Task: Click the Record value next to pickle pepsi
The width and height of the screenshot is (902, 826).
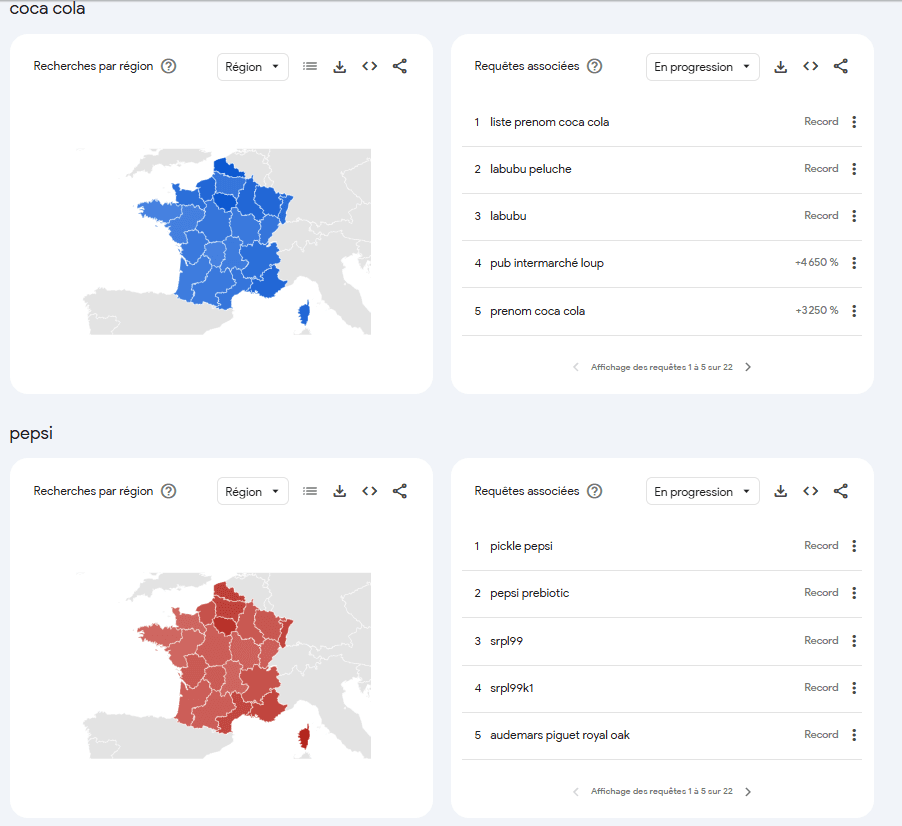Action: pyautogui.click(x=821, y=545)
